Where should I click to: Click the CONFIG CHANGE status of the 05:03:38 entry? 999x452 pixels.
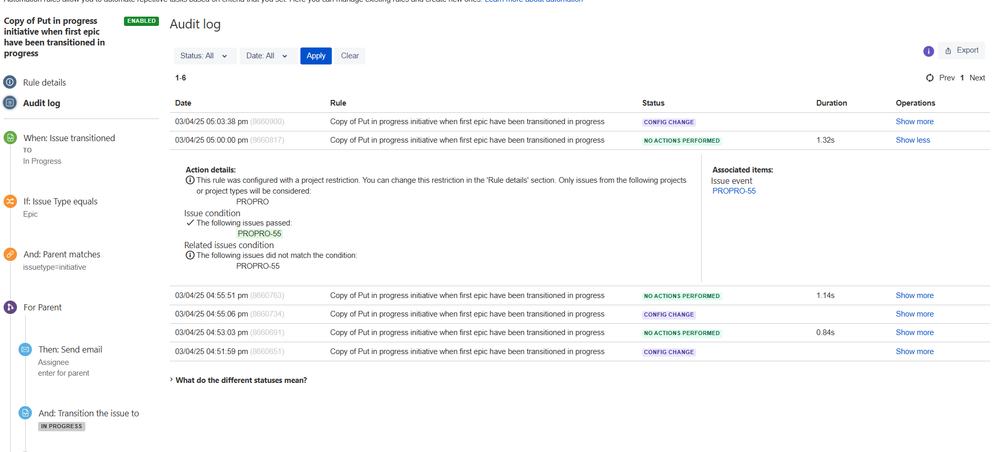(668, 122)
